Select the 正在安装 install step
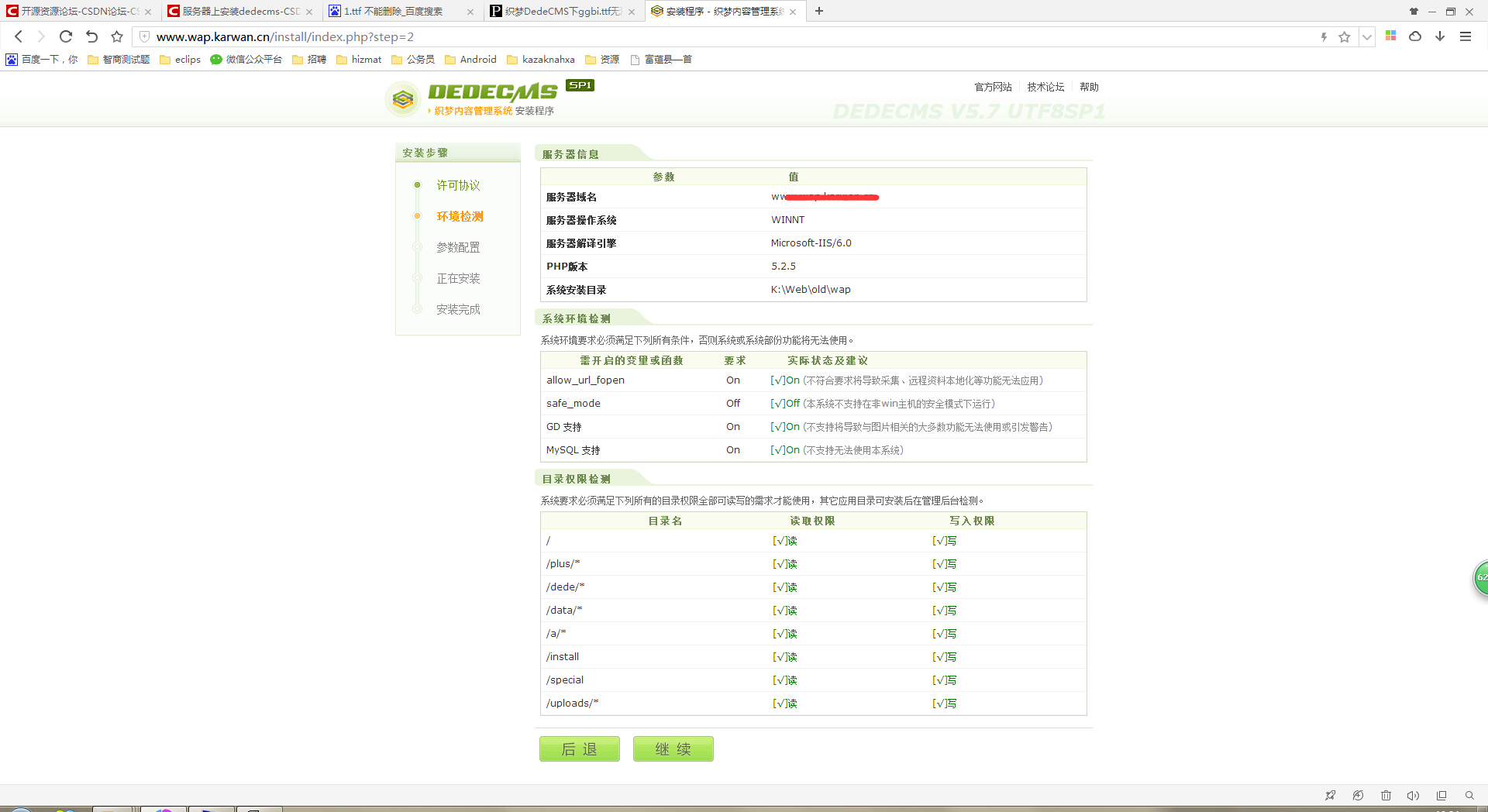This screenshot has height=812, width=1488. (x=458, y=278)
